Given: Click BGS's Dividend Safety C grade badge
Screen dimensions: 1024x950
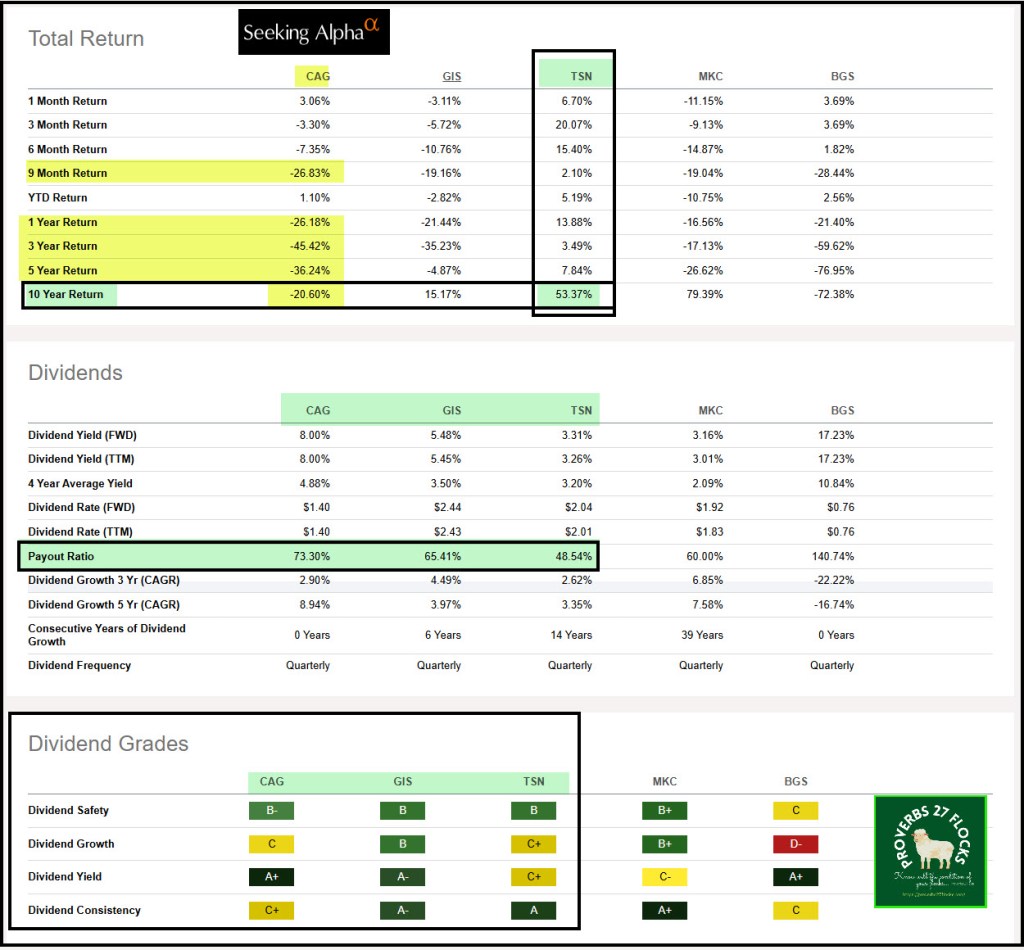Looking at the screenshot, I should (x=796, y=811).
